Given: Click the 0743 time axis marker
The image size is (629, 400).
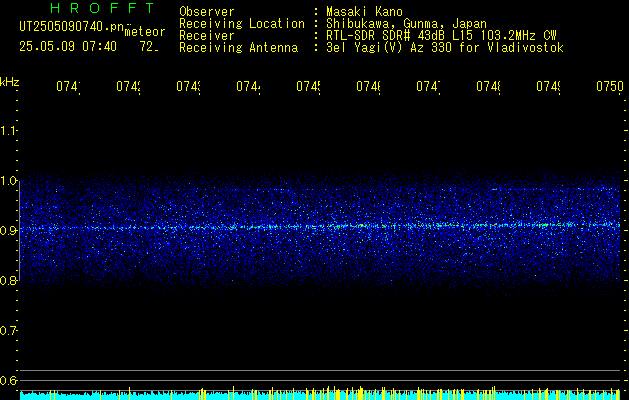Looking at the screenshot, I should (189, 87).
